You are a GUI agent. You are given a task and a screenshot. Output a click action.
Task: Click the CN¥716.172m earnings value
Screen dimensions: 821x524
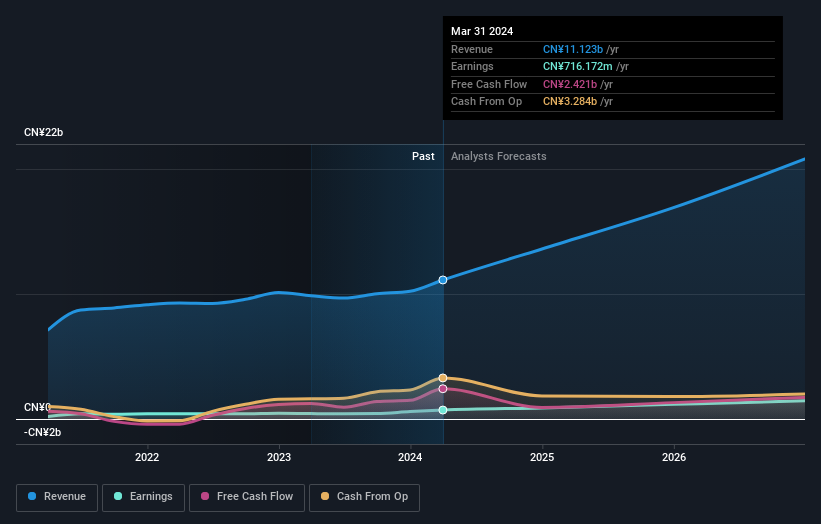pos(578,66)
